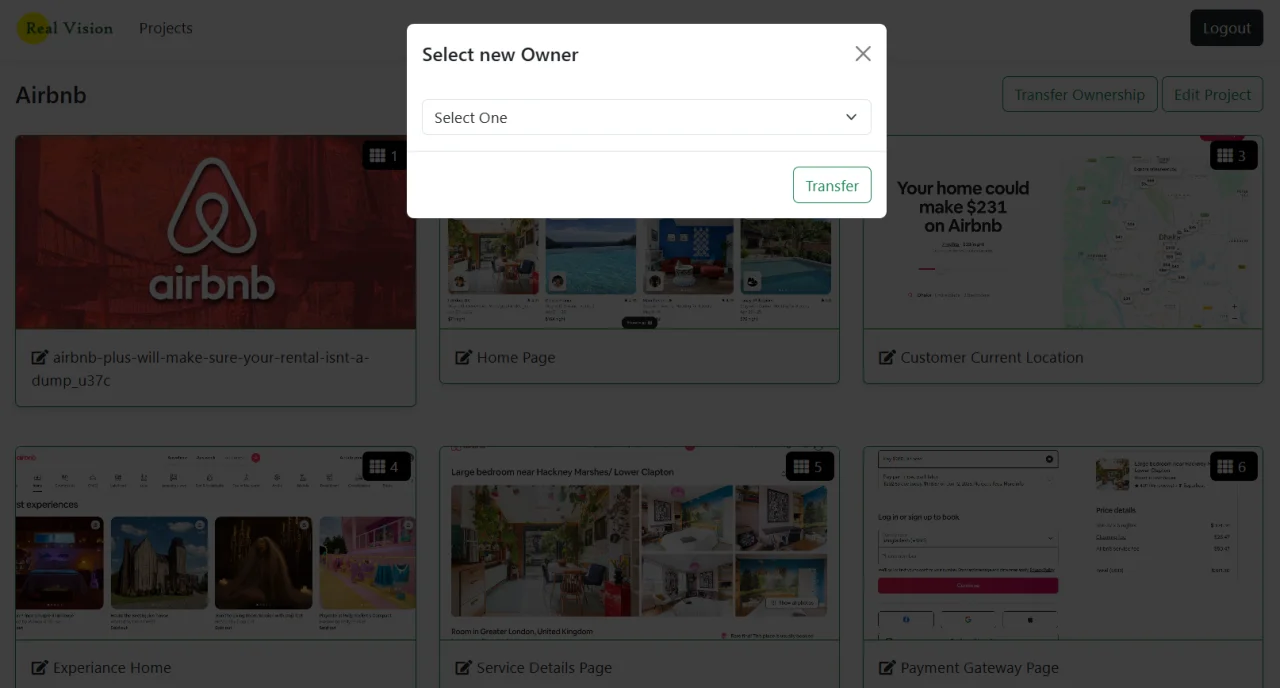Click the grid badge numbered 6
The image size is (1280, 688).
pyautogui.click(x=1232, y=466)
